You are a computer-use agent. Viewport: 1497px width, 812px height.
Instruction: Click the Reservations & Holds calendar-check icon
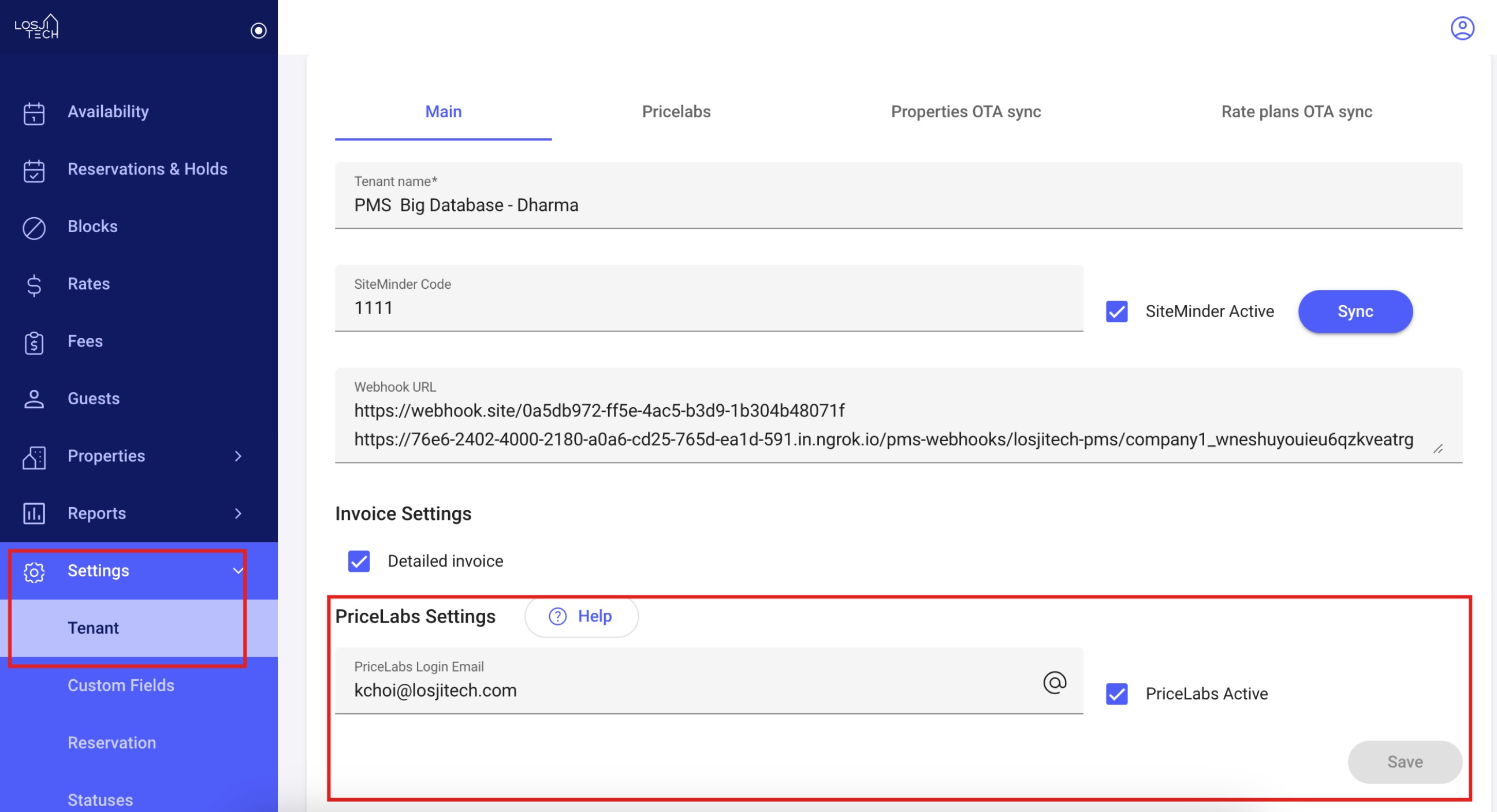[33, 170]
